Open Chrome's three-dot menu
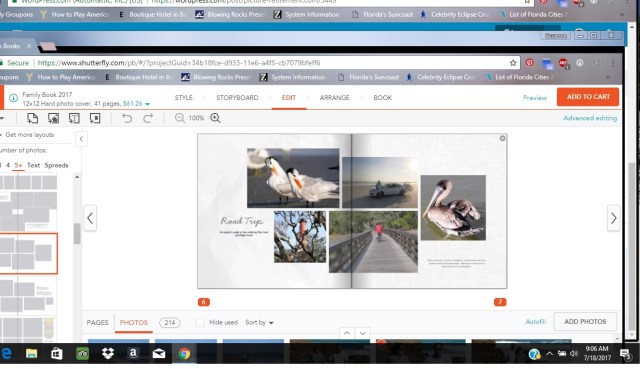640x369 pixels. [613, 63]
